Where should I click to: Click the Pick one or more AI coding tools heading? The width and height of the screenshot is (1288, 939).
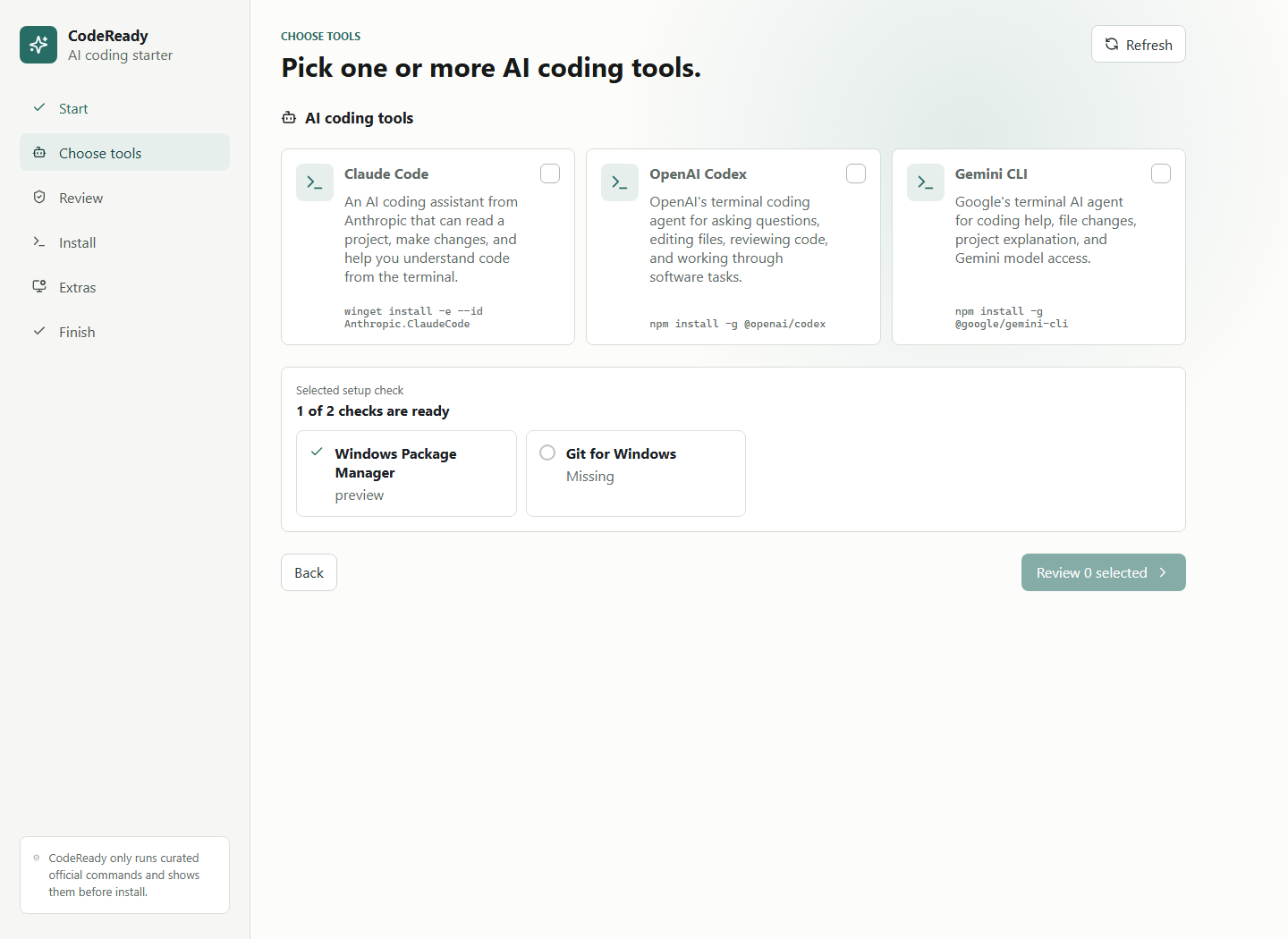(491, 68)
